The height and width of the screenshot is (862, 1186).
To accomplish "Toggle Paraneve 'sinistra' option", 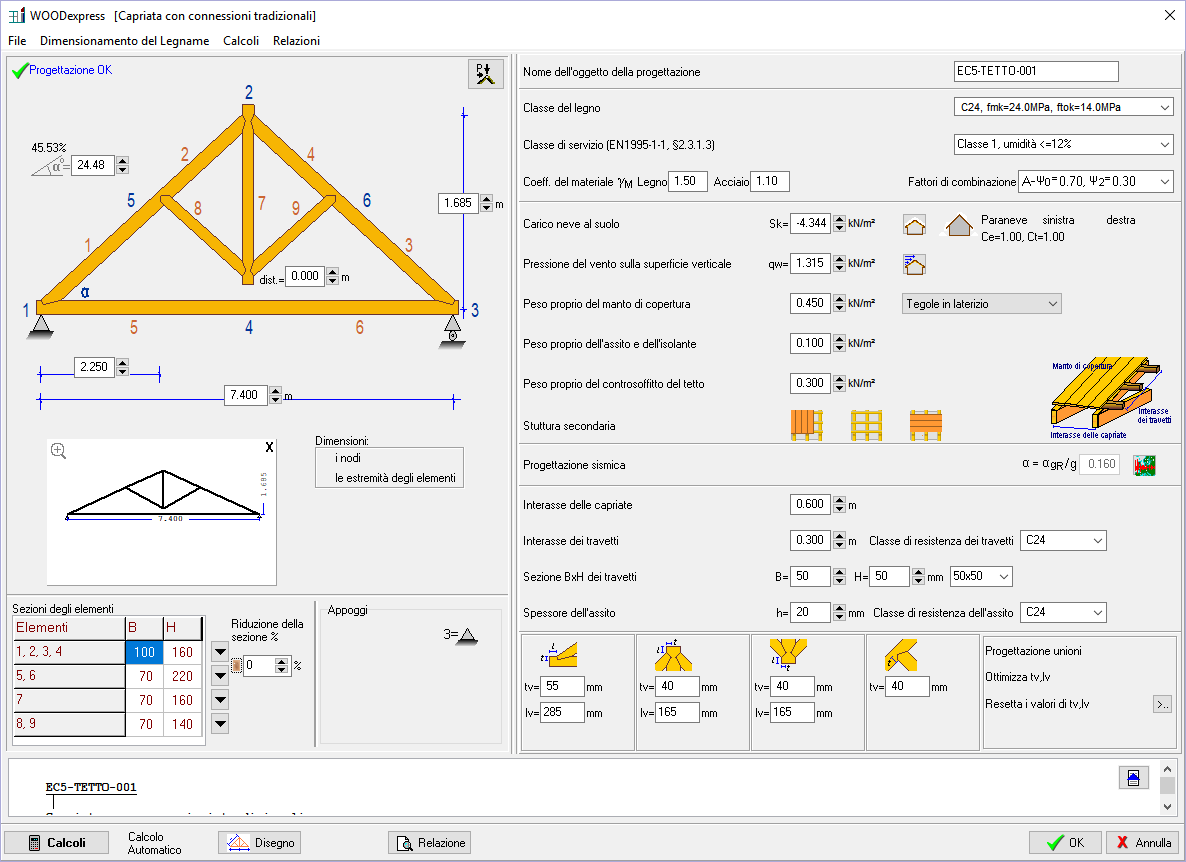I will click(1058, 220).
